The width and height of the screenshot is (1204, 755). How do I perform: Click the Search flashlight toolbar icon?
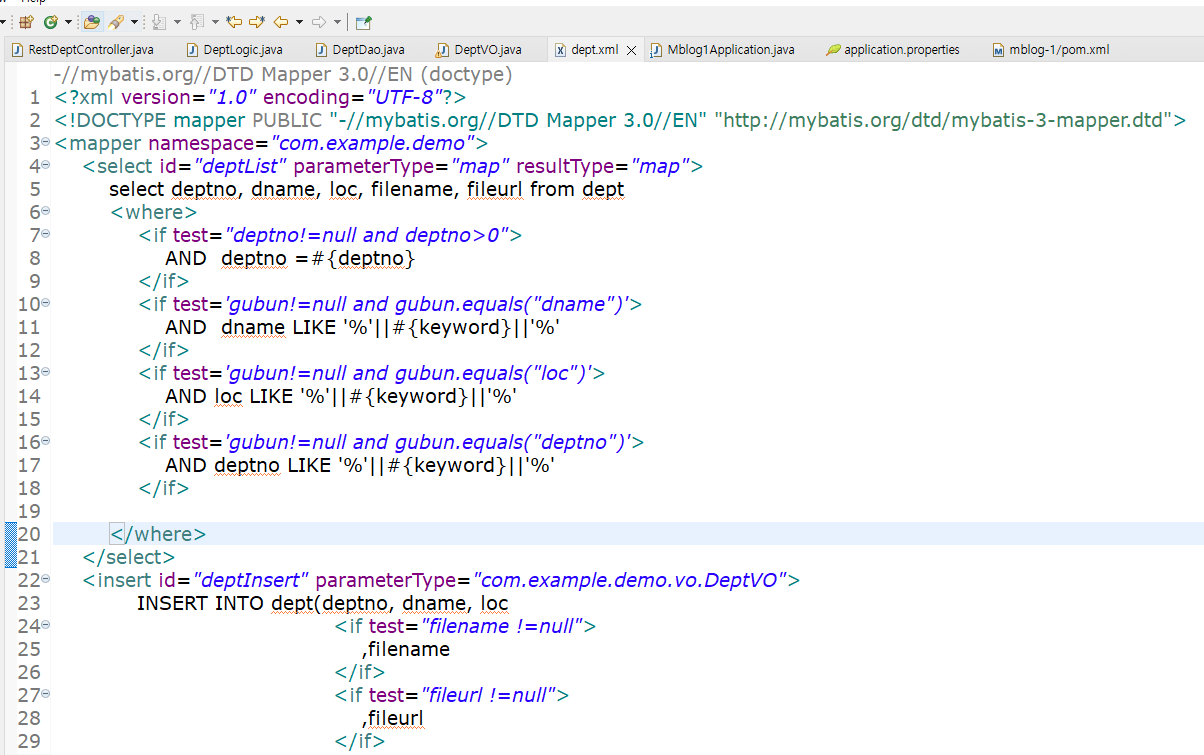116,22
